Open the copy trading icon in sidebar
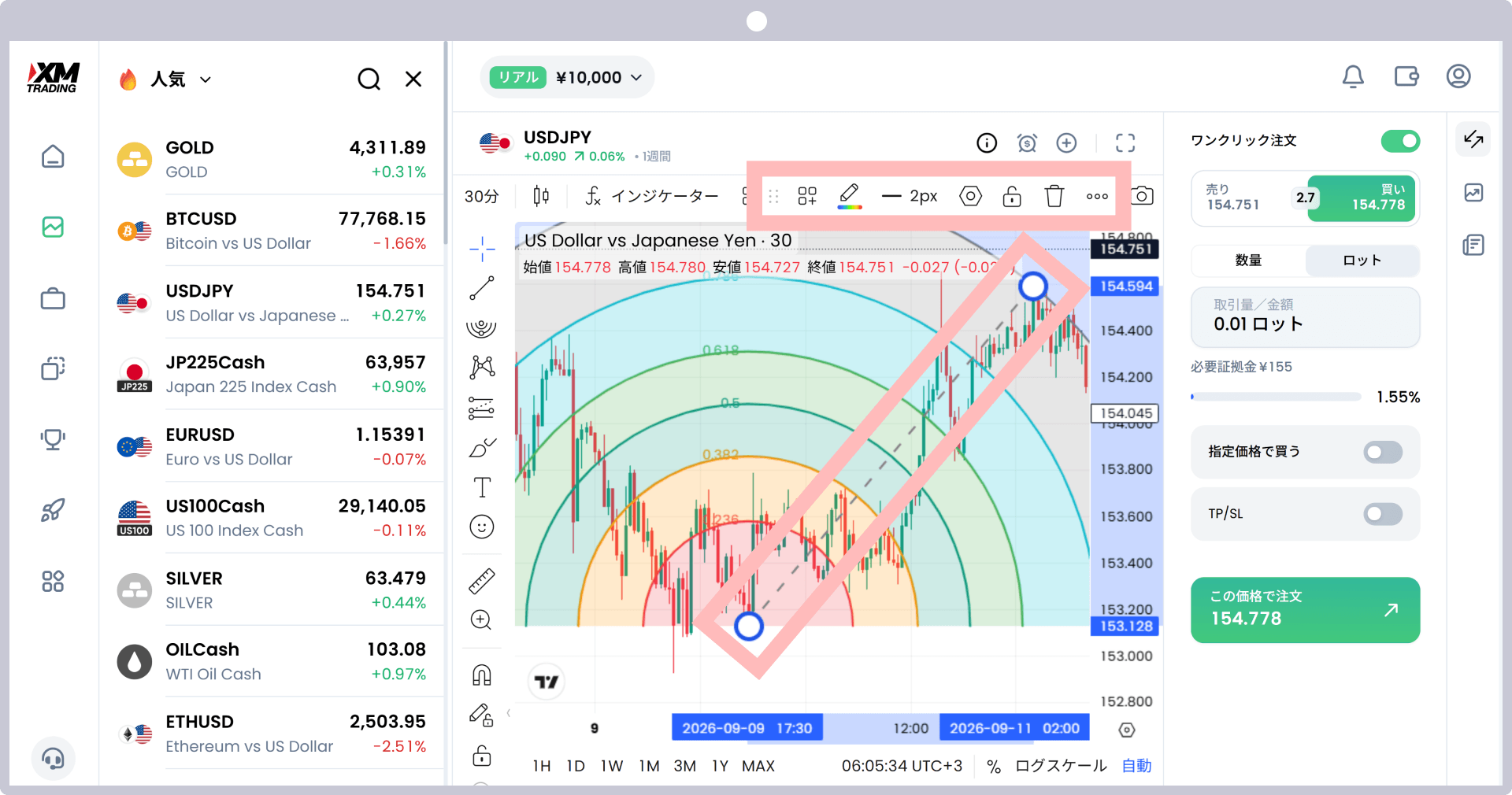The width and height of the screenshot is (1512, 795). click(x=53, y=368)
